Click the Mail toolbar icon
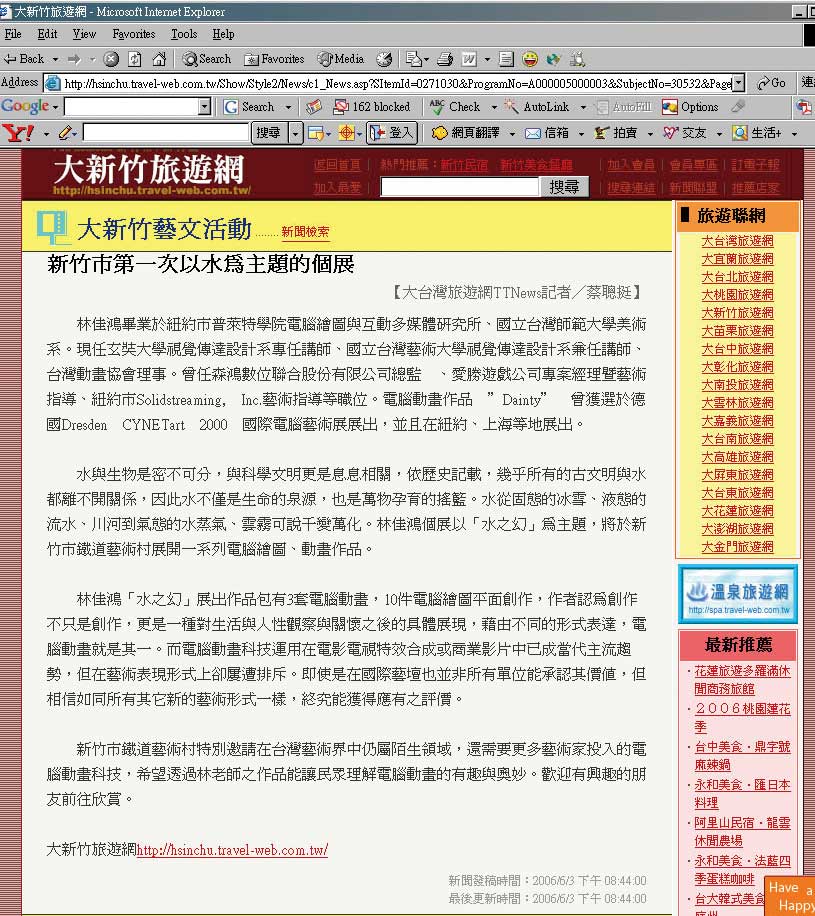This screenshot has width=815, height=916. tap(414, 59)
